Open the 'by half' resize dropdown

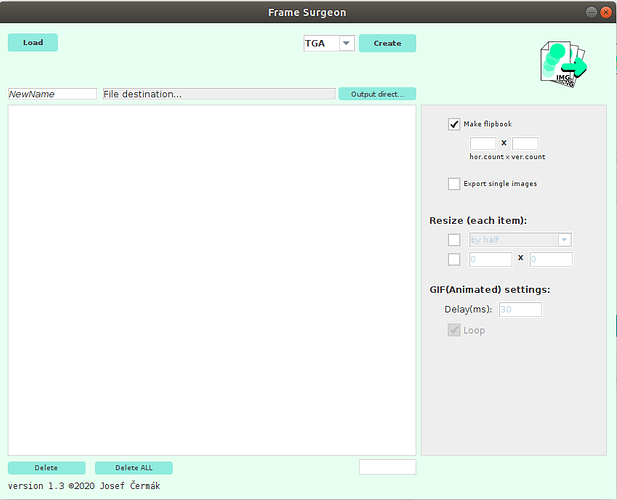(520, 240)
